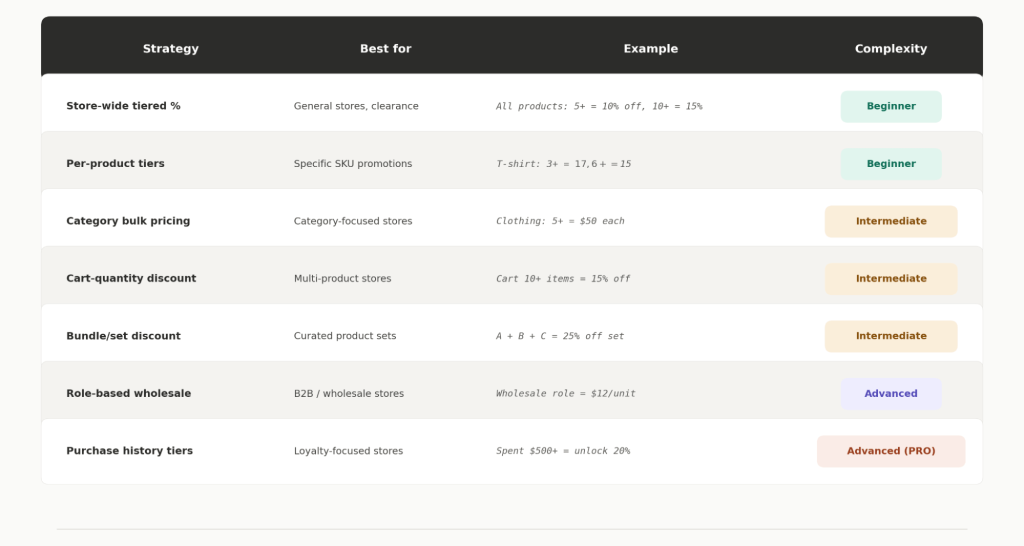The width and height of the screenshot is (1024, 546).
Task: Click the 'Wholesale role = $12/unit' example text
Action: click(x=565, y=393)
